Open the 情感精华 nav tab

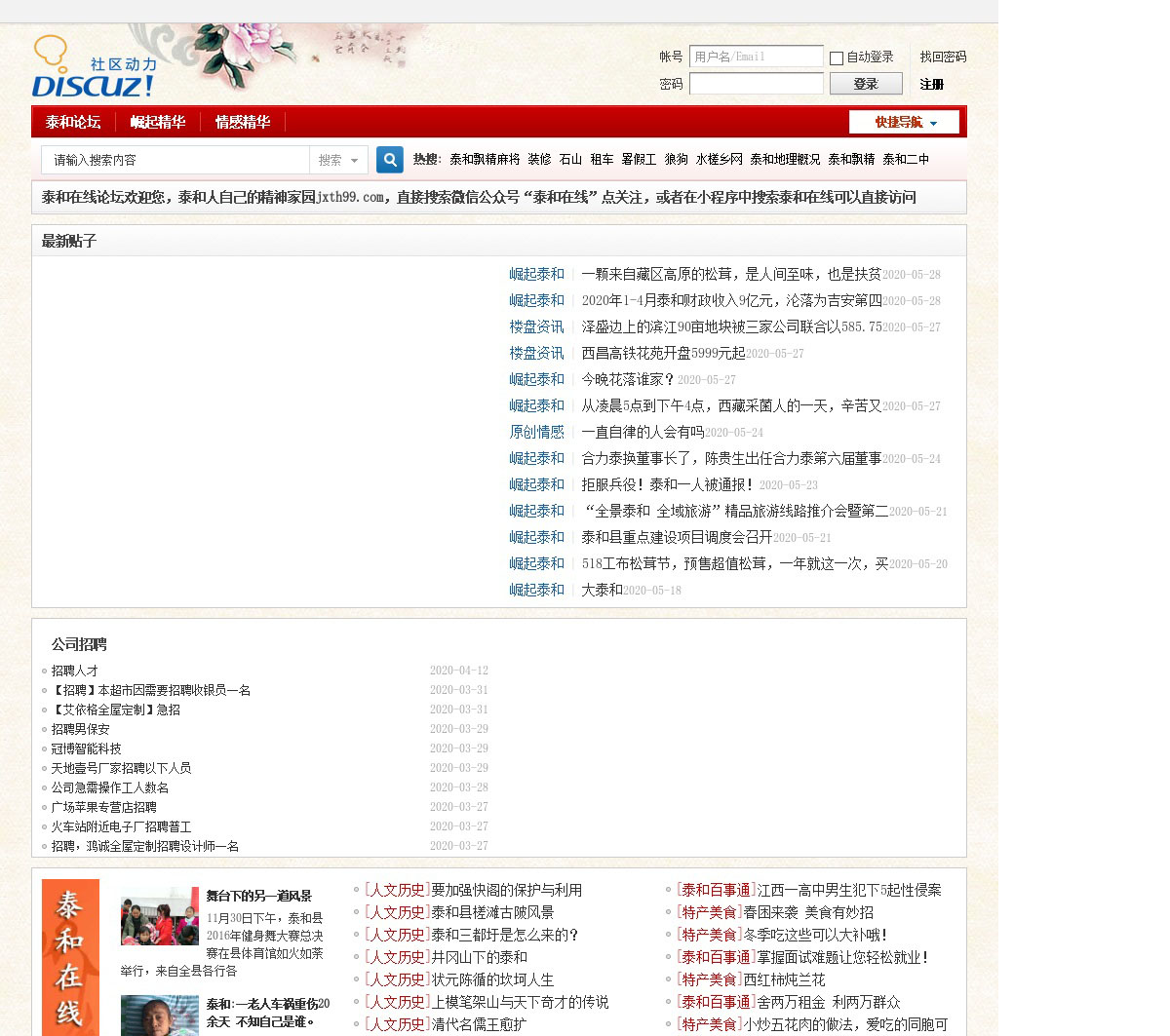tap(243, 122)
